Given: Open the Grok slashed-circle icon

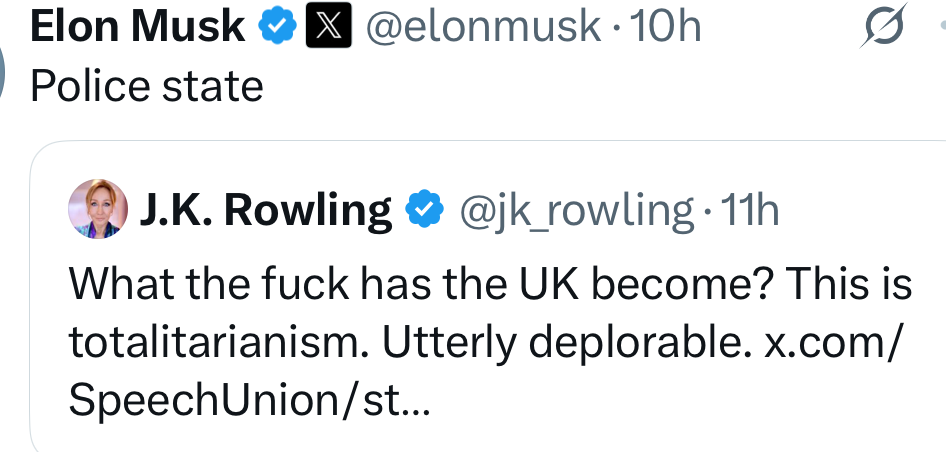Looking at the screenshot, I should tap(883, 28).
